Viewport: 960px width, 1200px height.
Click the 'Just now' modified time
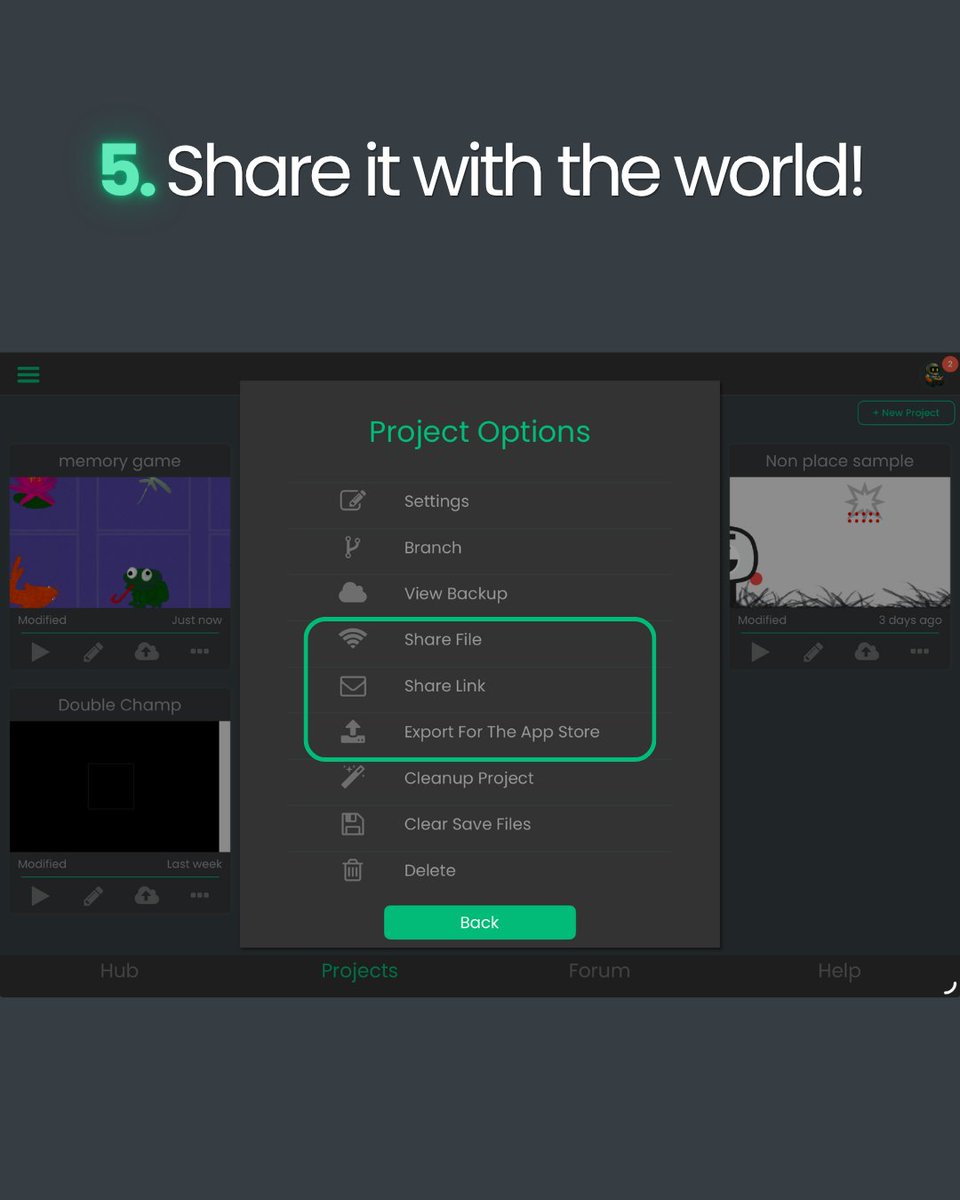tap(197, 620)
